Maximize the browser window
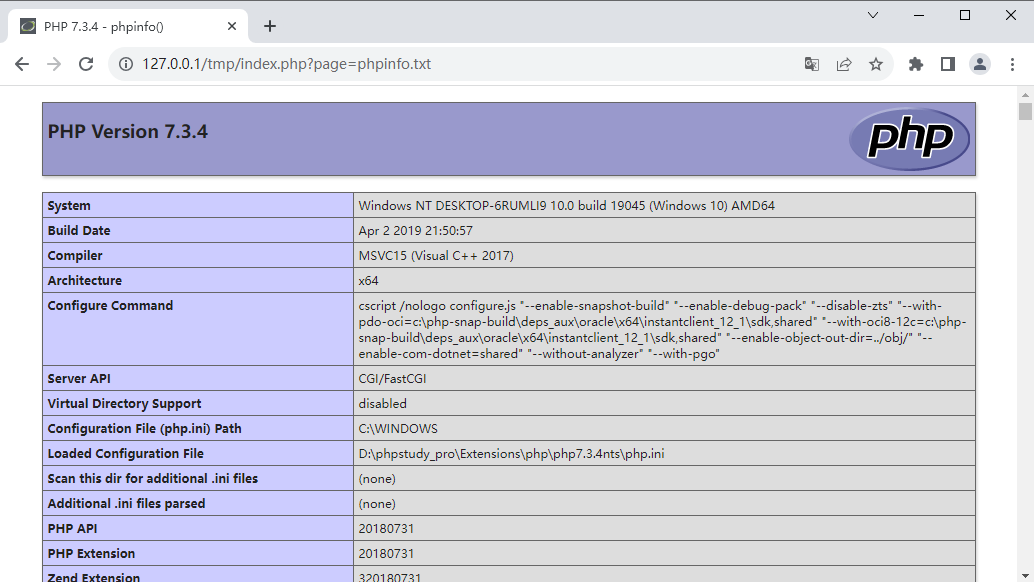The height and width of the screenshot is (582, 1034). point(965,15)
